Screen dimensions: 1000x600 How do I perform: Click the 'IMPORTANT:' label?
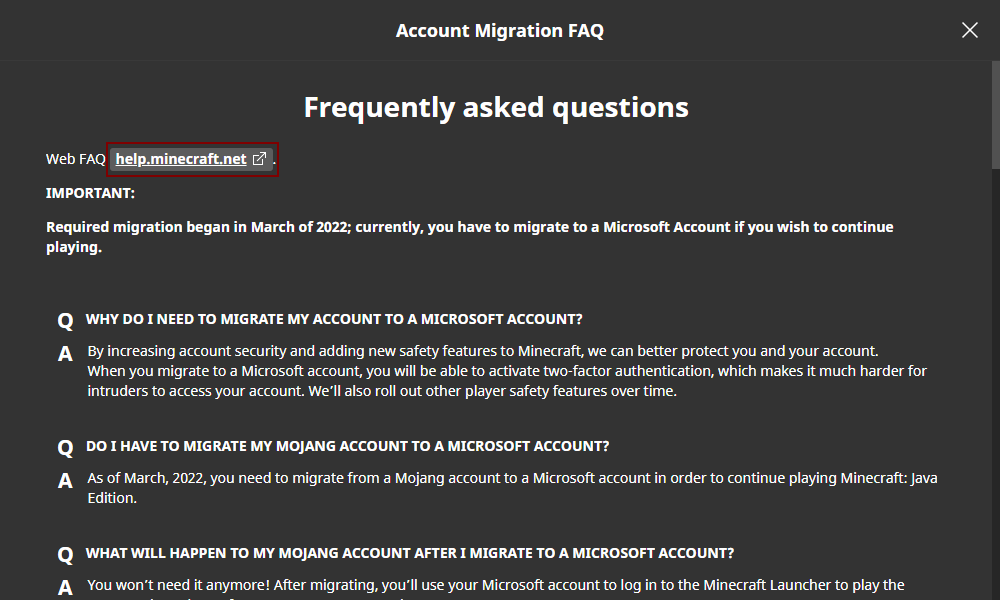(x=90, y=192)
